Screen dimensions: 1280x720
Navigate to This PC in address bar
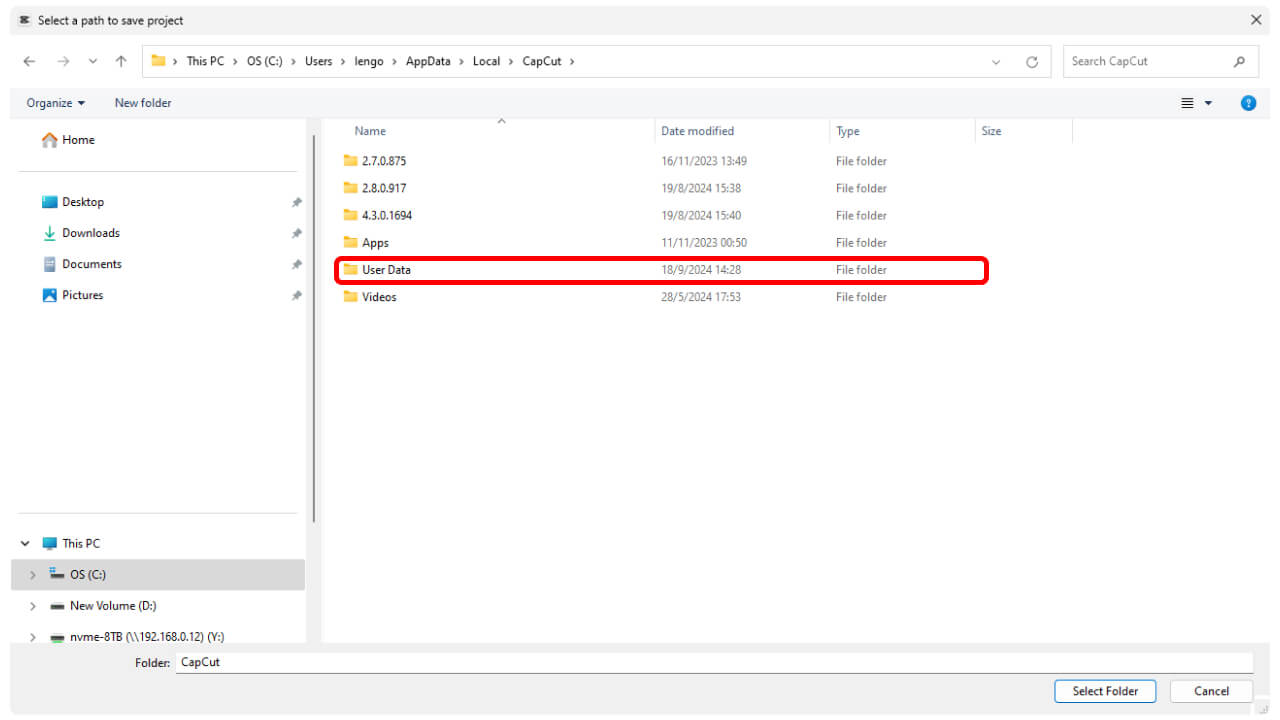tap(205, 61)
